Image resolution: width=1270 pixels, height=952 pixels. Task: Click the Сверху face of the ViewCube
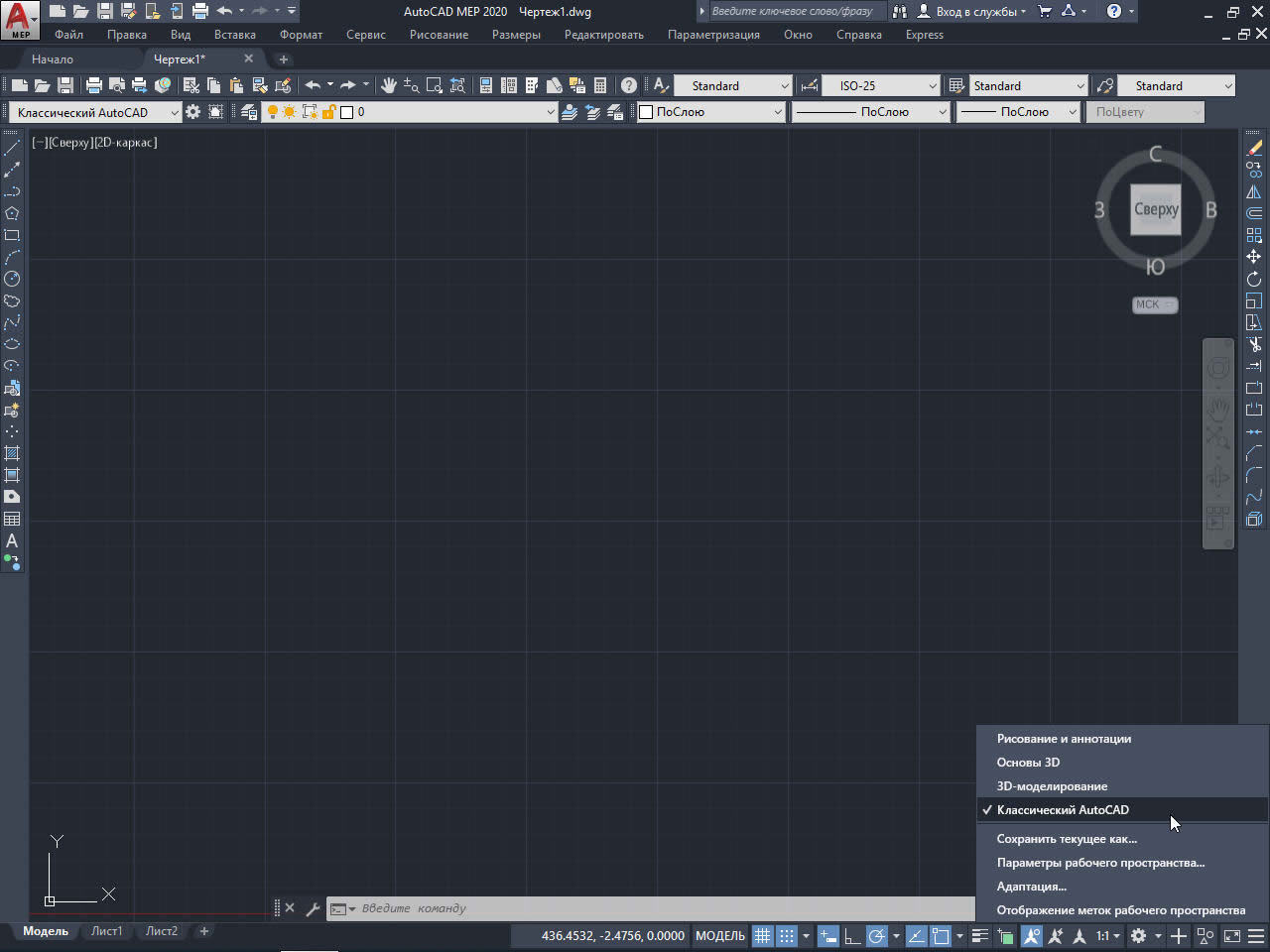click(1156, 209)
